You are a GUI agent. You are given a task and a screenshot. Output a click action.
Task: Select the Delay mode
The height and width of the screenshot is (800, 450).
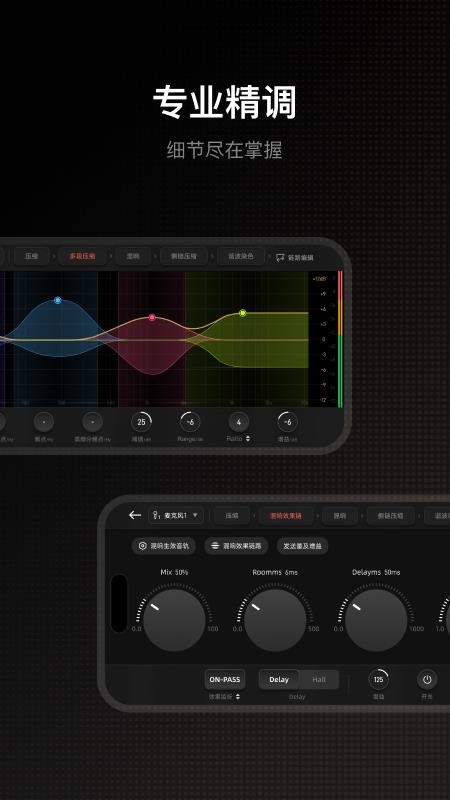[279, 680]
